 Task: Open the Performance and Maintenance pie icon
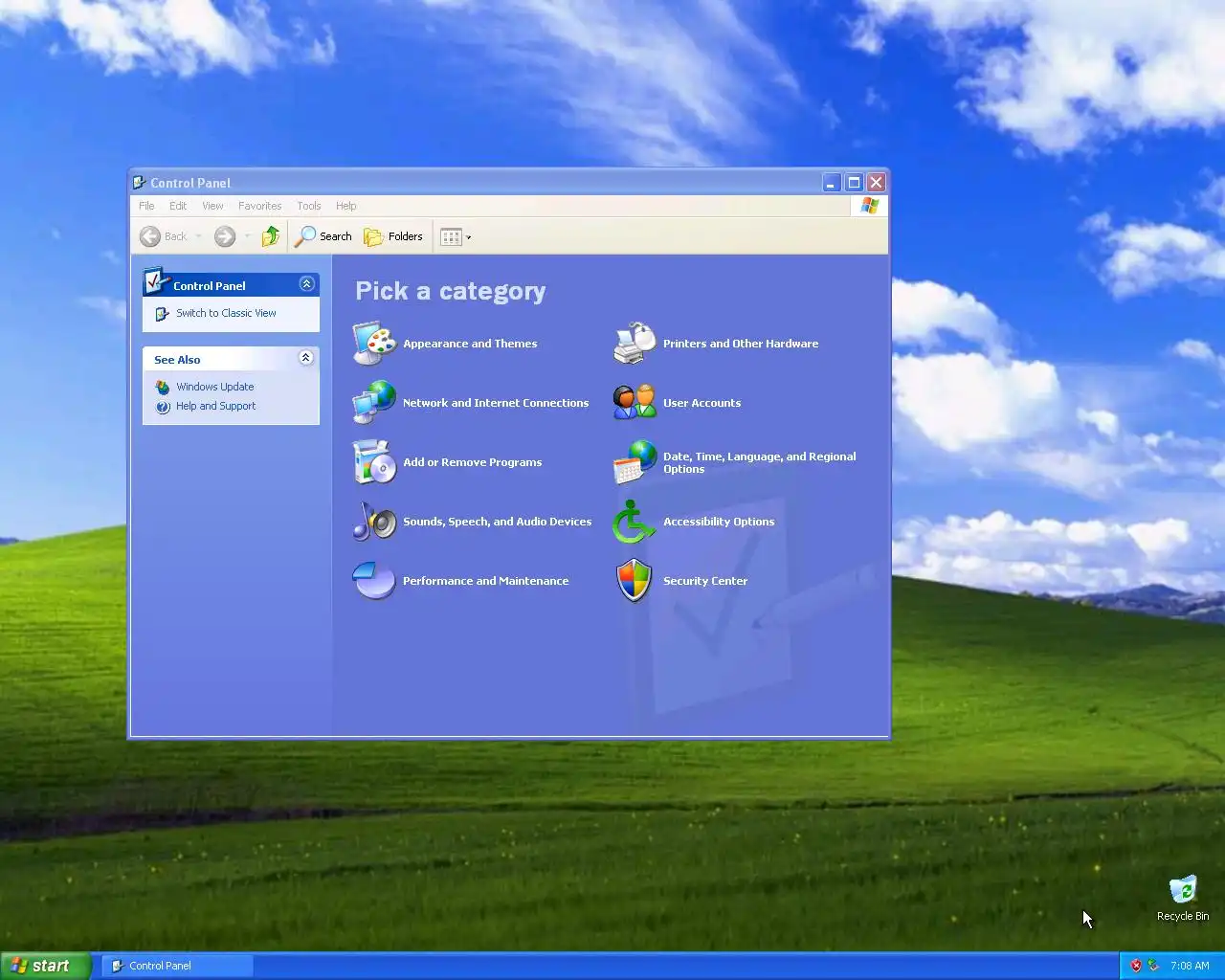pyautogui.click(x=374, y=581)
